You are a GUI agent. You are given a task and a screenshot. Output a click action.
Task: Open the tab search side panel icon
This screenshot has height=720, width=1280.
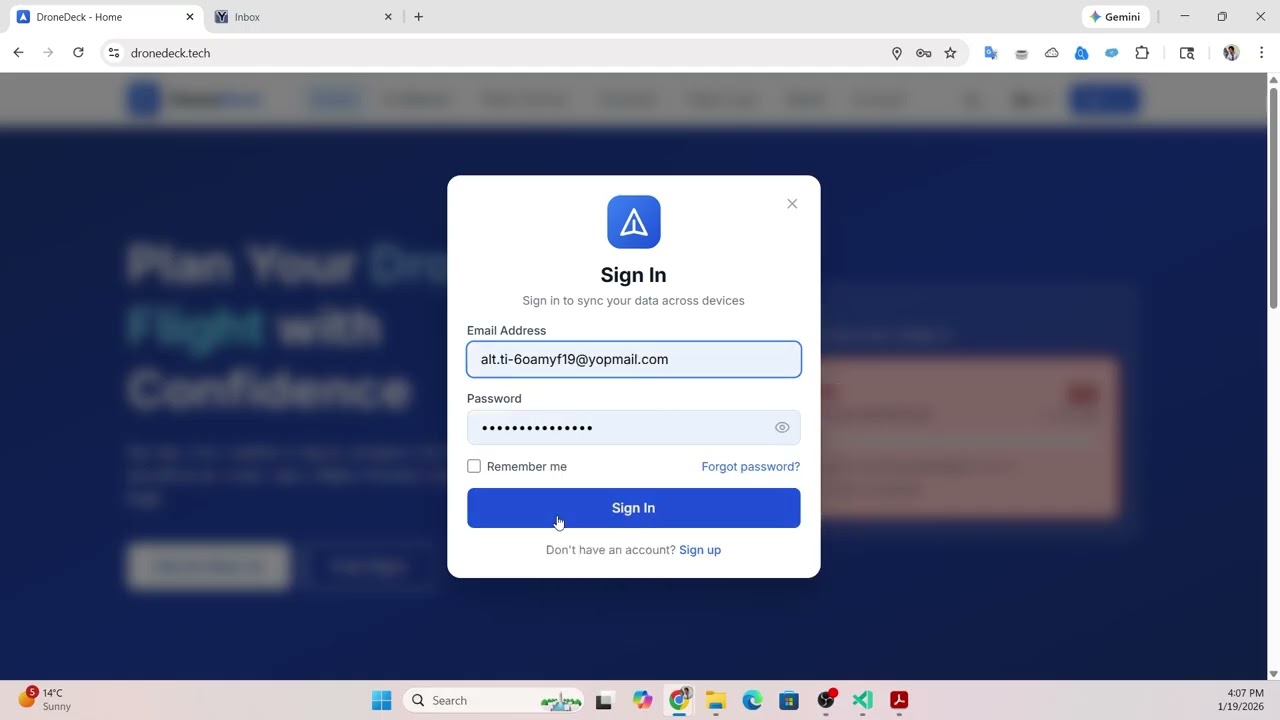pos(1187,53)
